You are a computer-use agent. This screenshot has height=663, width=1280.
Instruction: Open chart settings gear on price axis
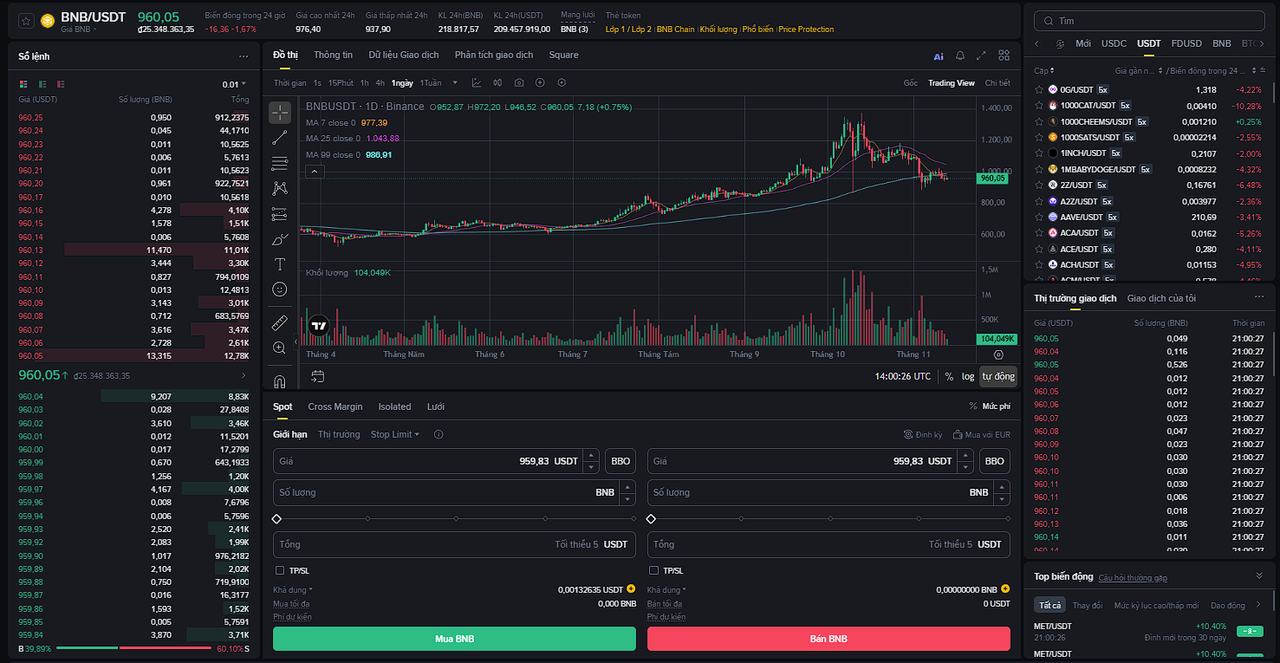click(998, 354)
